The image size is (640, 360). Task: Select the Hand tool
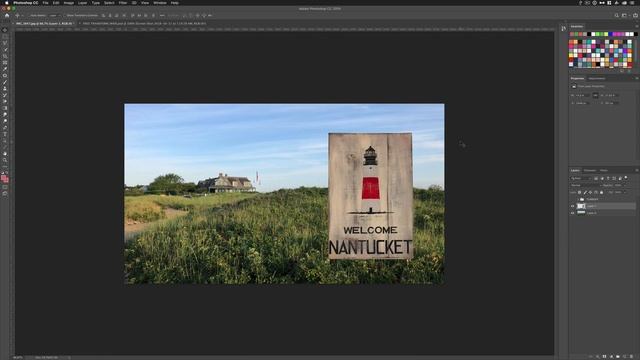[x=5, y=154]
